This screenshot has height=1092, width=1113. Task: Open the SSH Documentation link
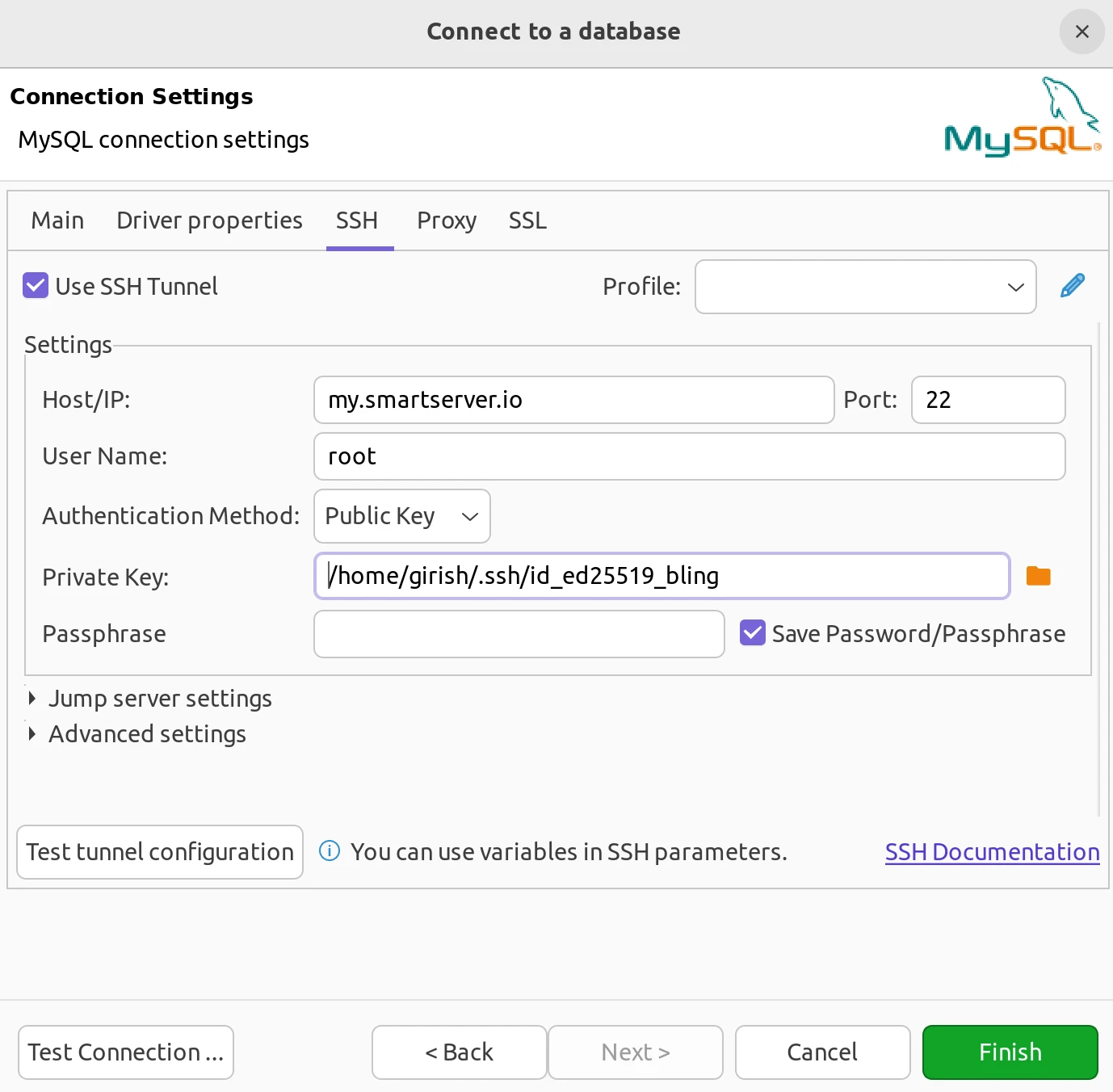992,852
